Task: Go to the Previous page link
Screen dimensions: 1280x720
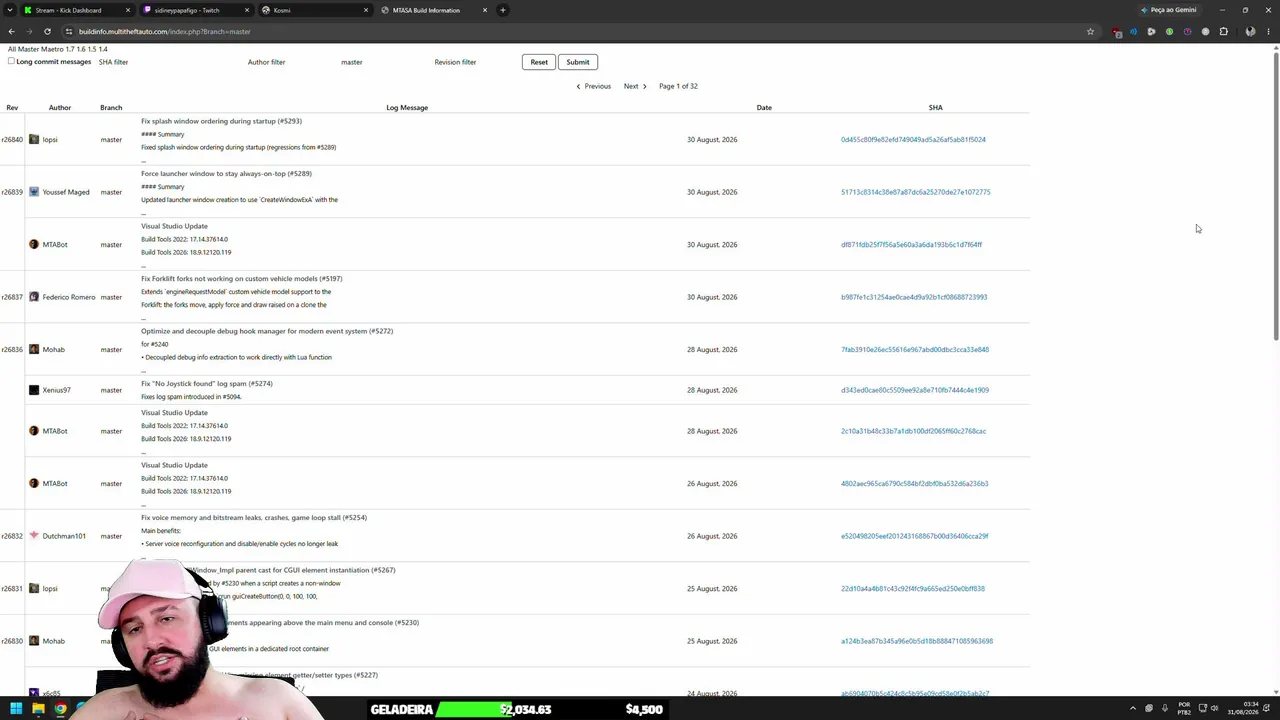Action: (x=594, y=86)
